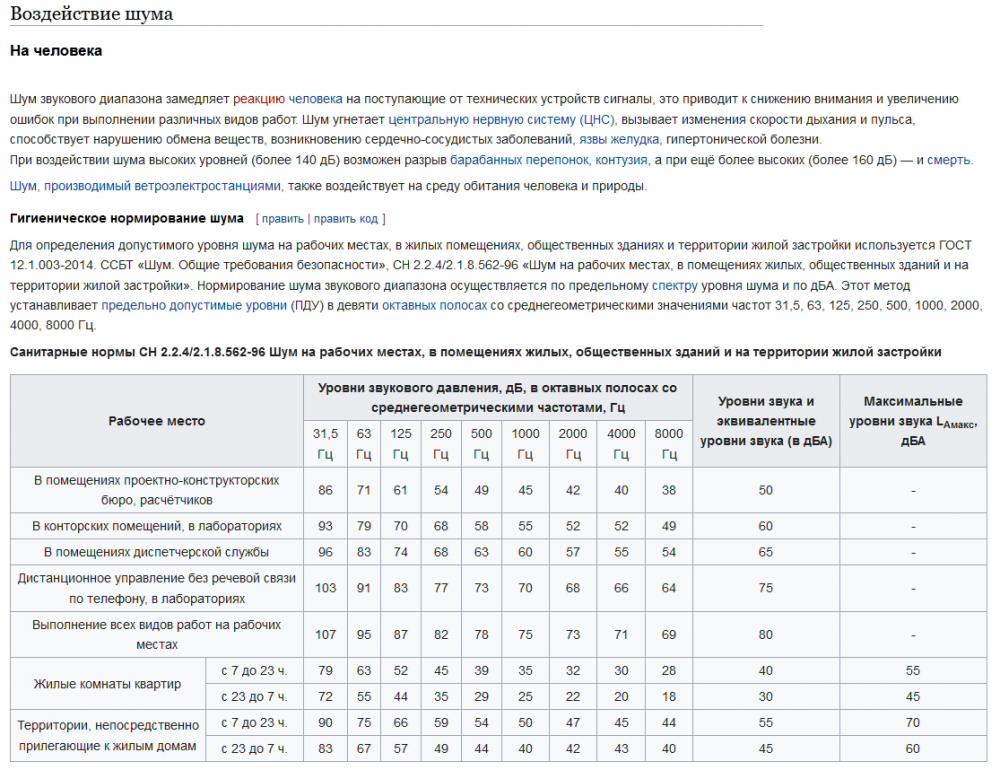Click 'править код' edit source link
Viewport: 1000px width, 770px height.
(x=346, y=219)
